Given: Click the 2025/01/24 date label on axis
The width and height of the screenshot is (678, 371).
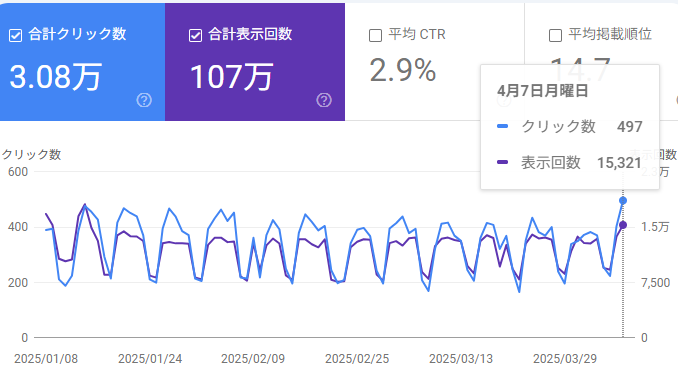Looking at the screenshot, I should pos(150,359).
